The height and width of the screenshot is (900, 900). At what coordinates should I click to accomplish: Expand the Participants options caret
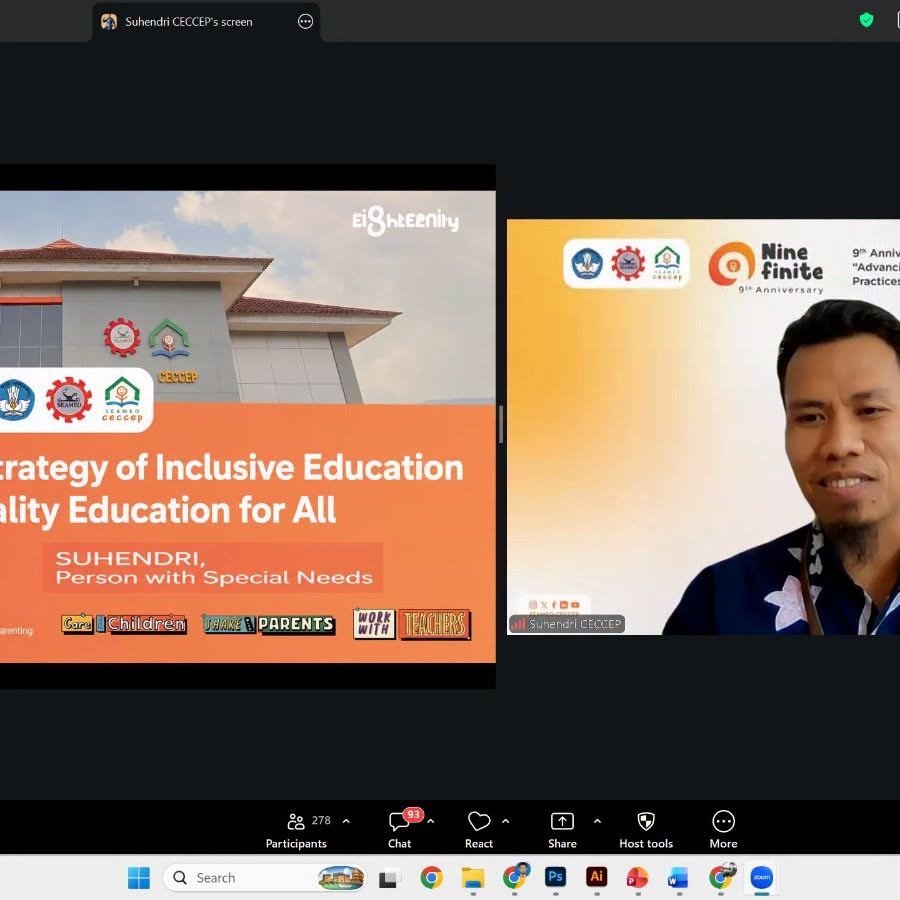click(346, 821)
